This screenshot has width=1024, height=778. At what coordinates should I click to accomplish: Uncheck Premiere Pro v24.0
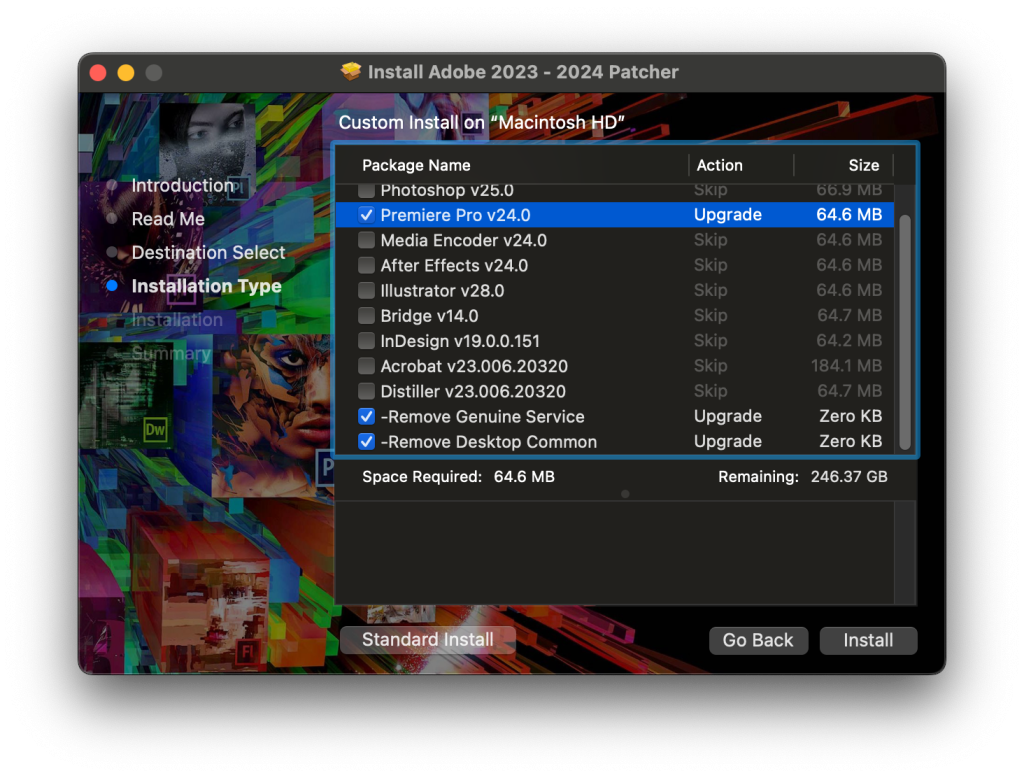(x=366, y=214)
